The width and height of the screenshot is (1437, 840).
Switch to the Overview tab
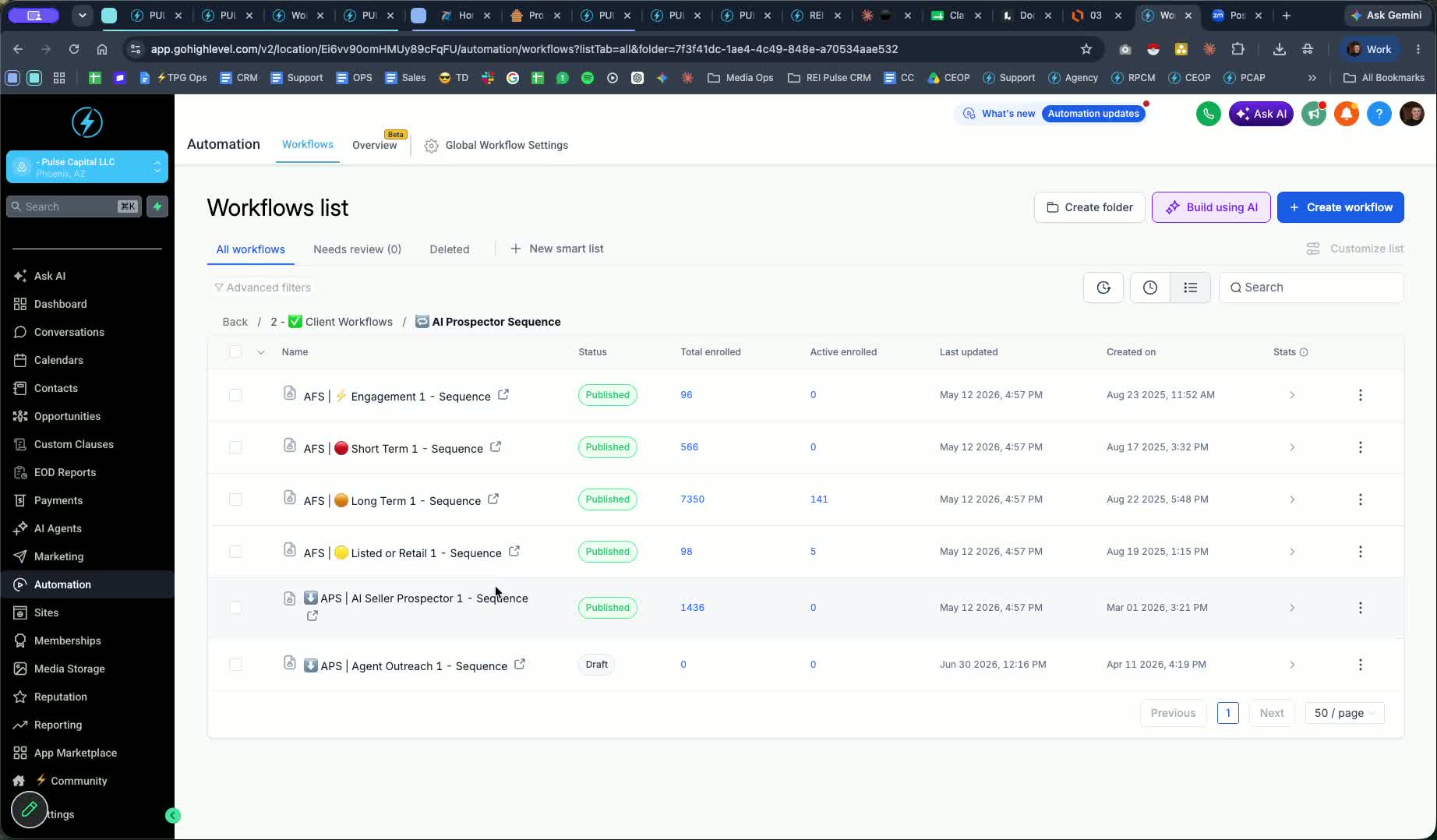375,146
